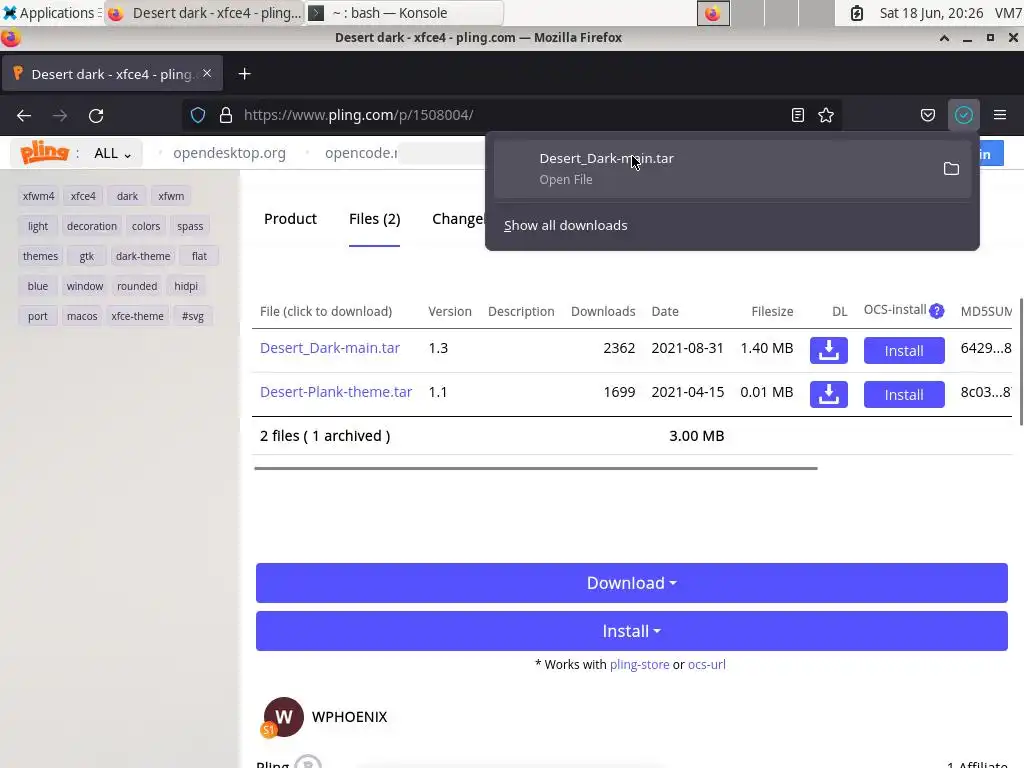The height and width of the screenshot is (768, 1024).
Task: Save page to Pocket
Action: (927, 116)
